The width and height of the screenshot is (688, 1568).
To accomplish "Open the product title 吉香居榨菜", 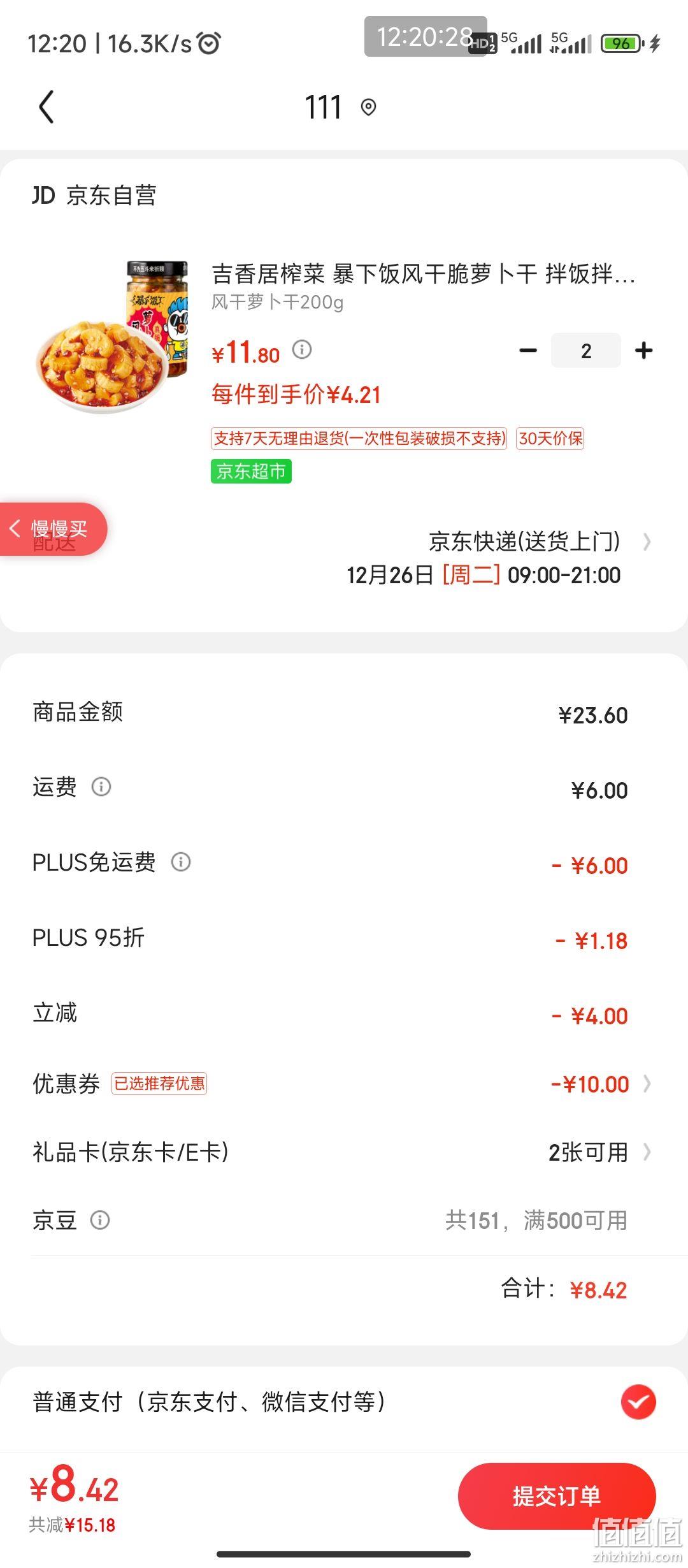I will coord(424,274).
